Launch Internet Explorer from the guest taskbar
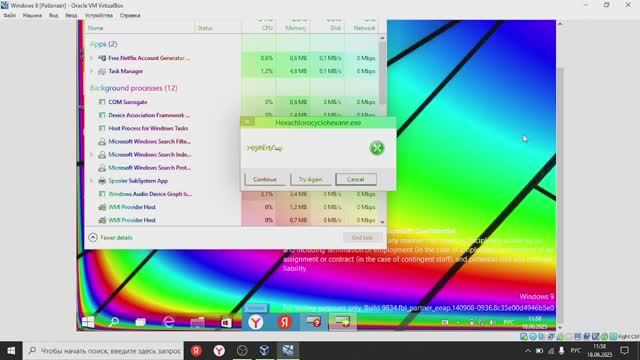This screenshot has width=640, height=360. pos(169,322)
